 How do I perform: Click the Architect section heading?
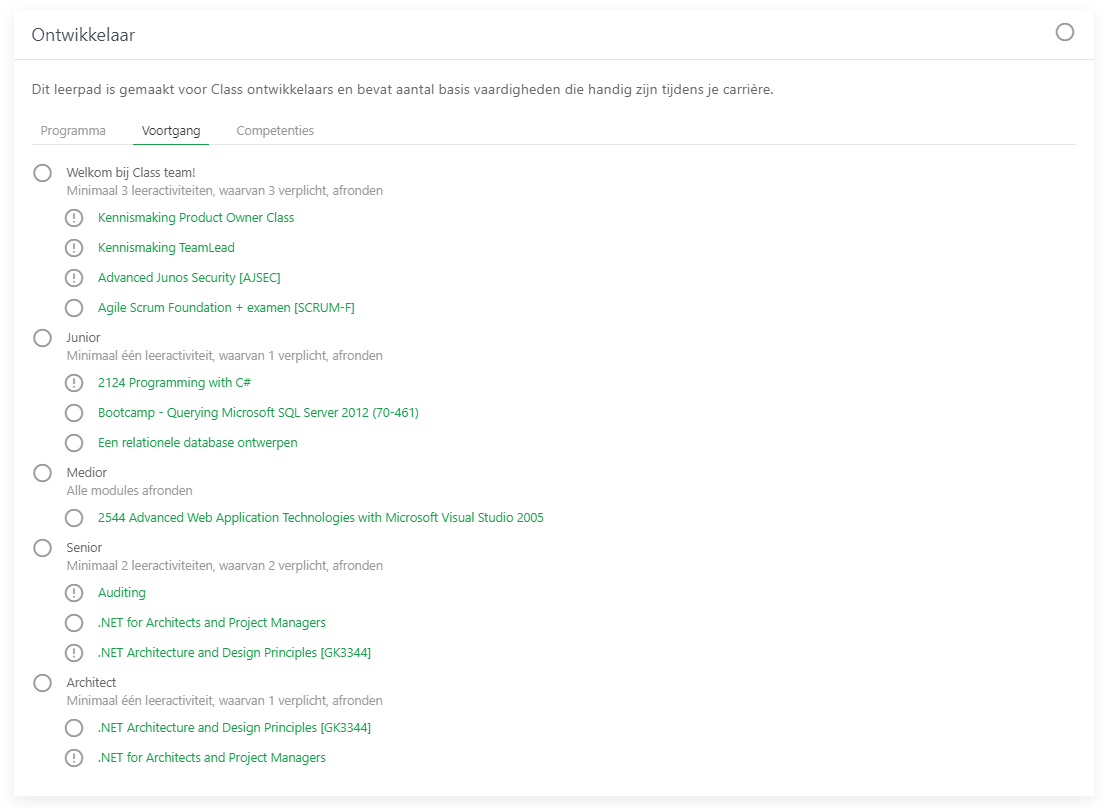tap(91, 683)
